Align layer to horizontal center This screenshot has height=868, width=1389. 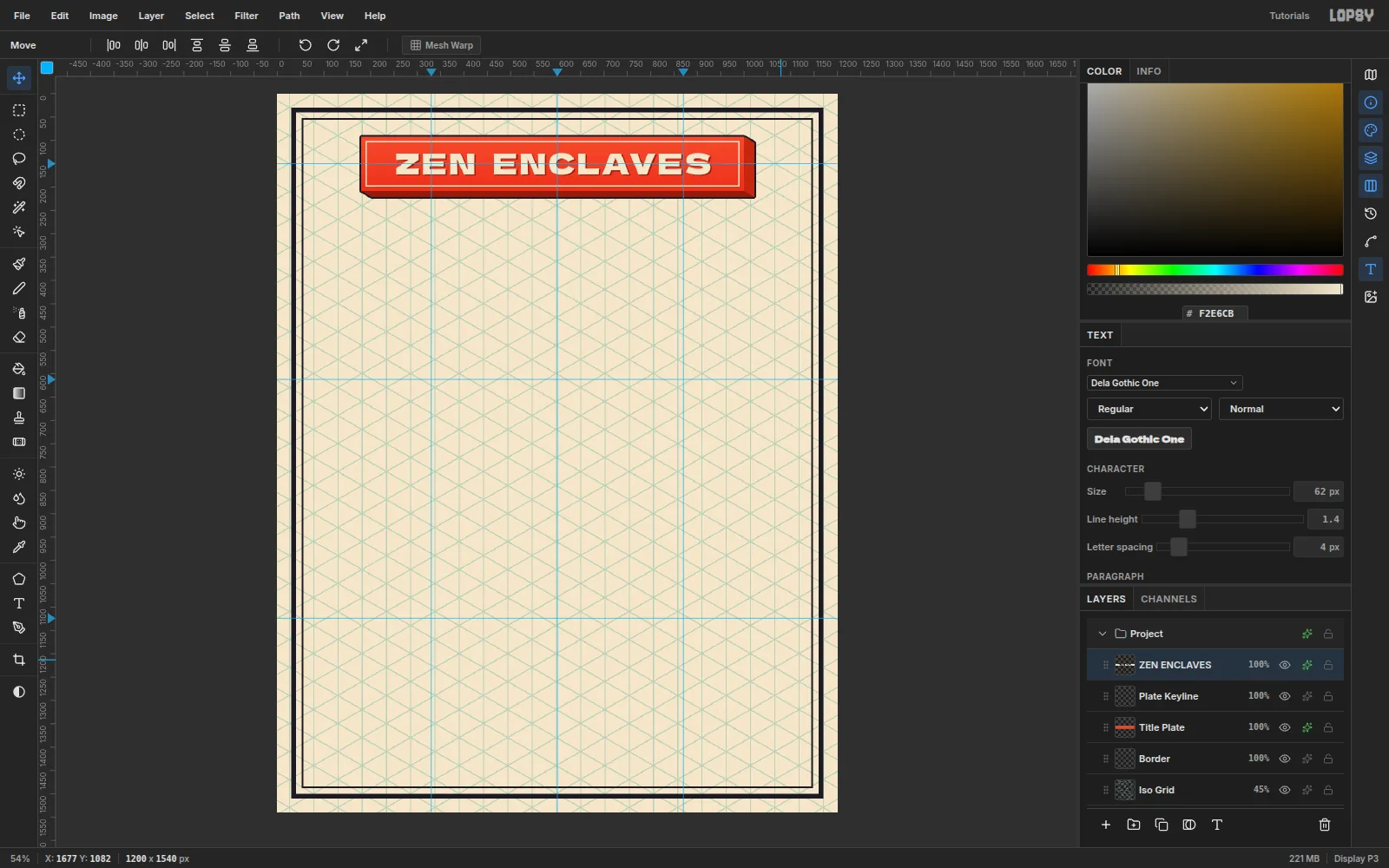[x=142, y=45]
